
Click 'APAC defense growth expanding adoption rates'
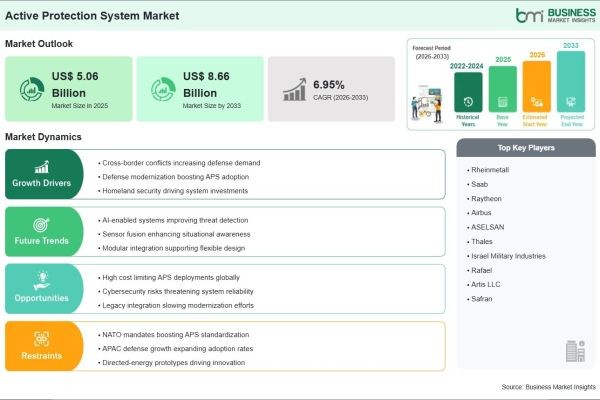(178, 349)
